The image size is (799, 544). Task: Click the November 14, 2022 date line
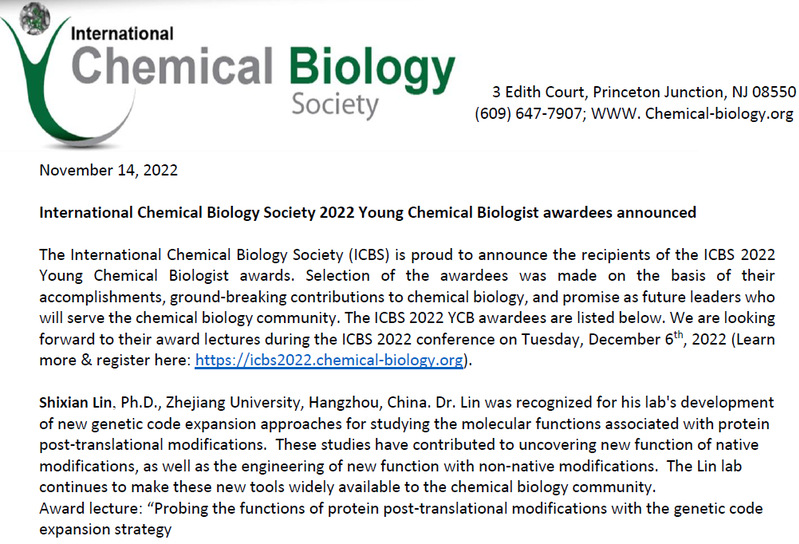(x=108, y=170)
